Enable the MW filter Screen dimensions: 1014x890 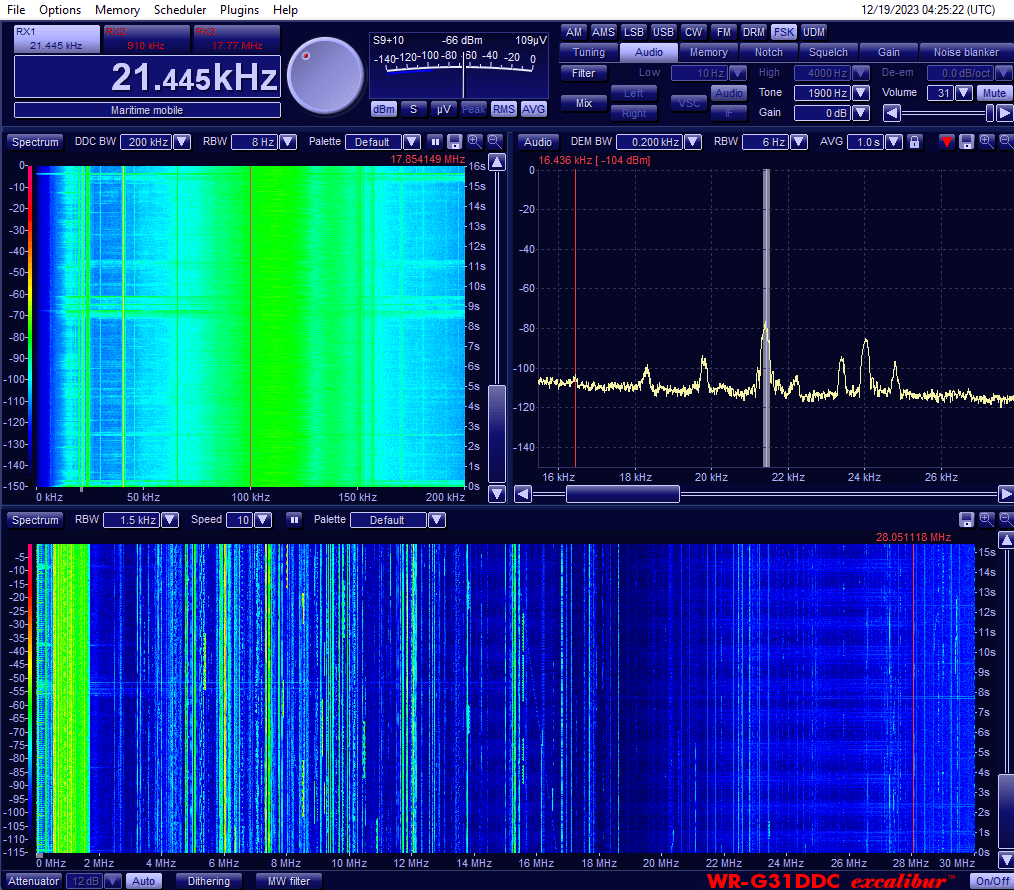click(x=289, y=881)
